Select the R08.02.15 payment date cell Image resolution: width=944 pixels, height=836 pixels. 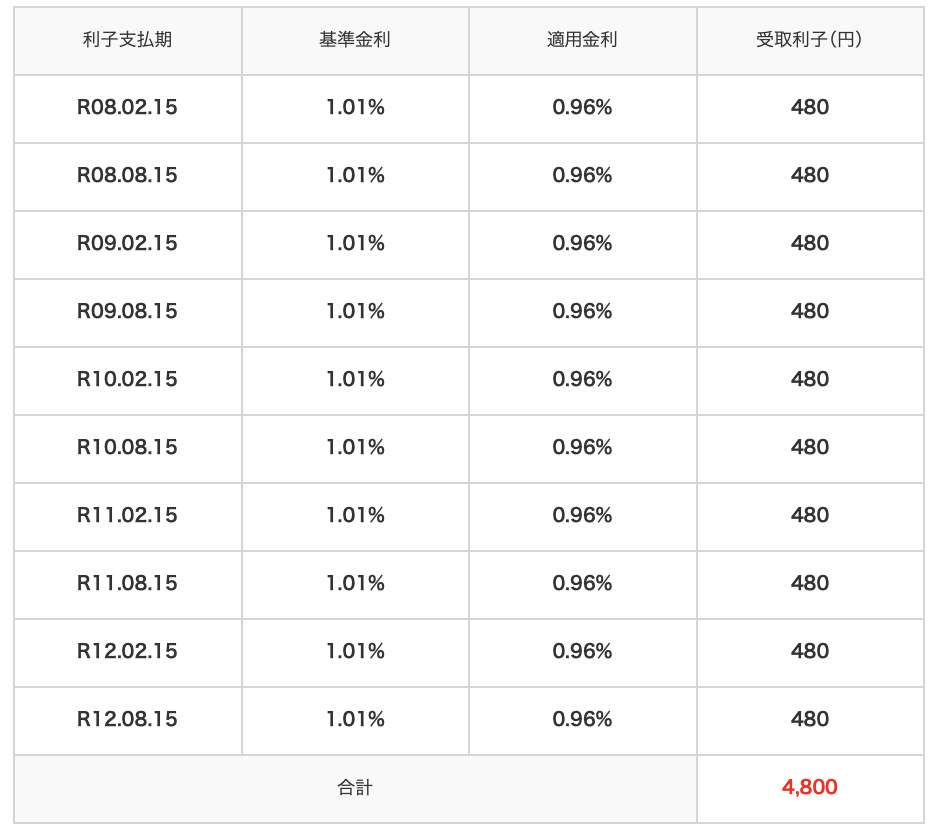pyautogui.click(x=127, y=107)
